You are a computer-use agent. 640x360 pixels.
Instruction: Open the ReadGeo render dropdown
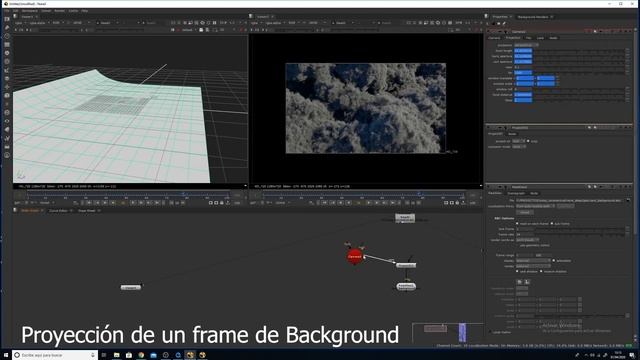coord(533,266)
